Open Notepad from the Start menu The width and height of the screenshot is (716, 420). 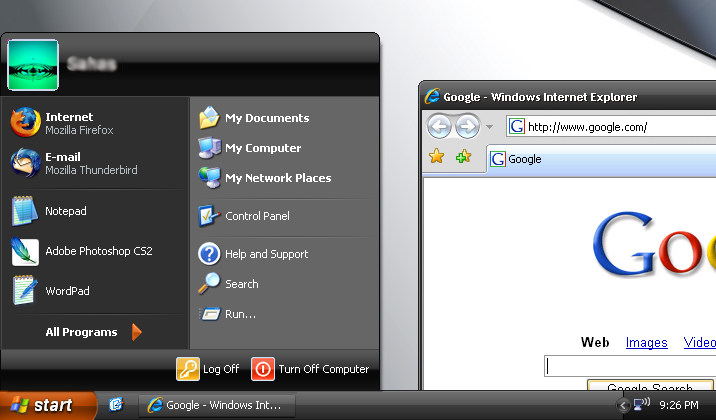(x=66, y=212)
